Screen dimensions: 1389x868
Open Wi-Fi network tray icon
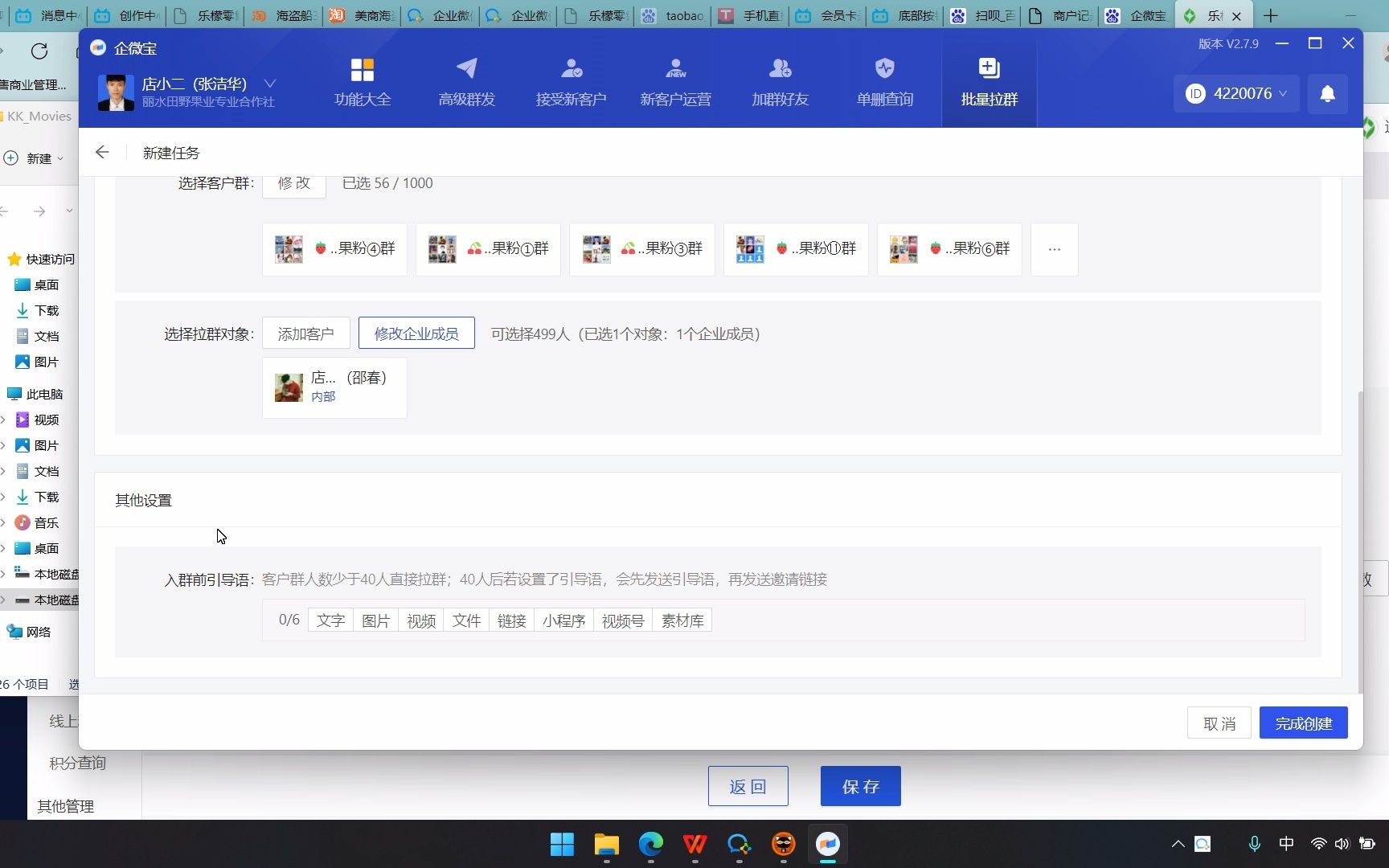click(x=1318, y=844)
